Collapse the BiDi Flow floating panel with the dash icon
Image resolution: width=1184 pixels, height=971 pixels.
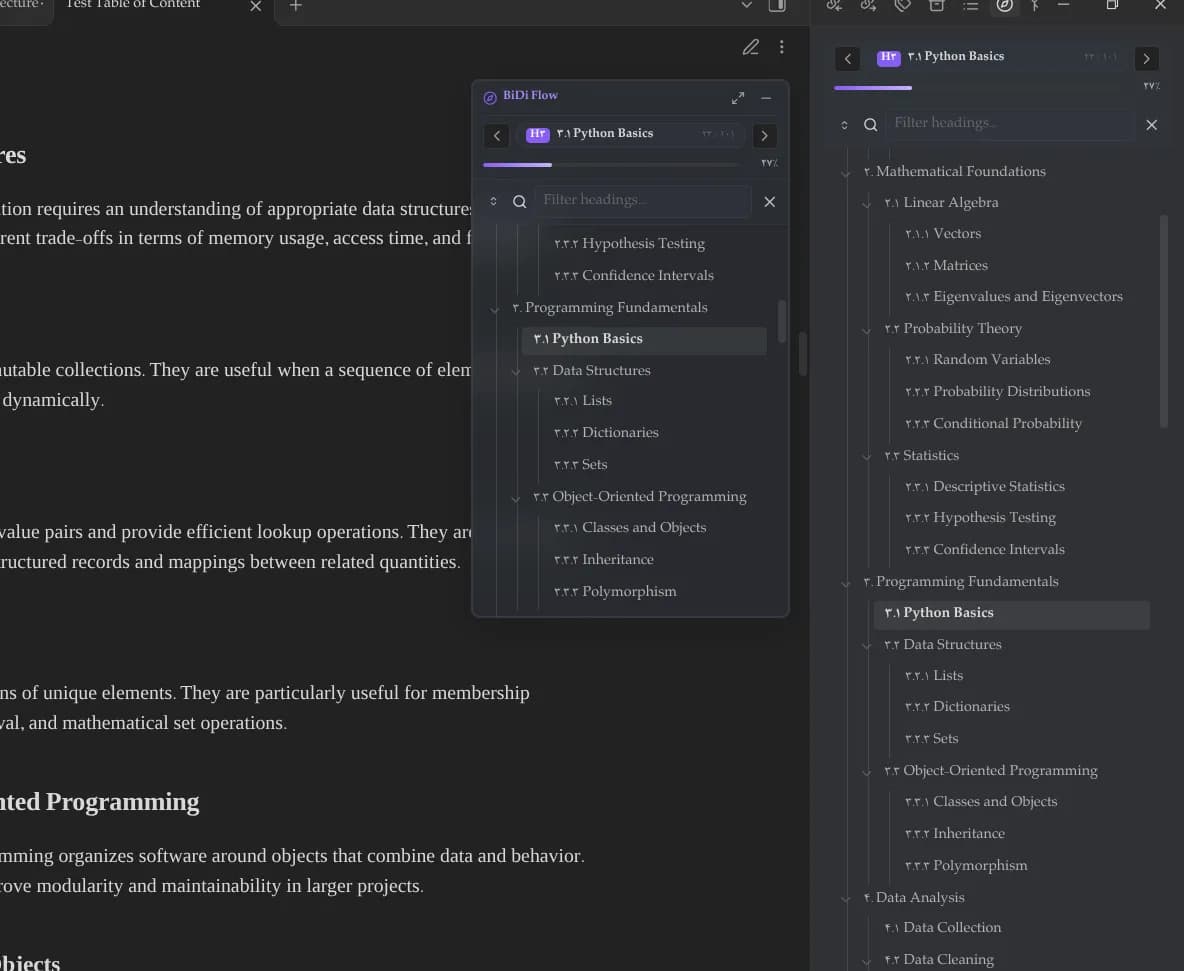pos(766,98)
